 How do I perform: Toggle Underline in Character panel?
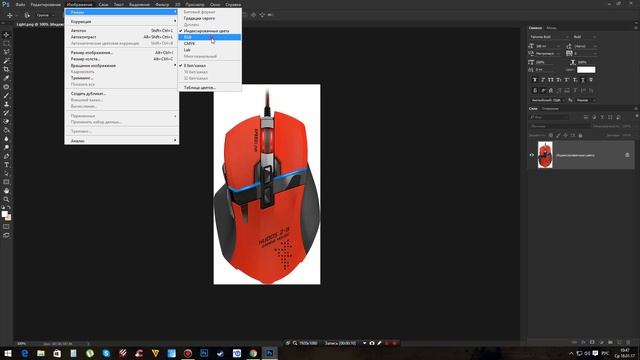583,80
